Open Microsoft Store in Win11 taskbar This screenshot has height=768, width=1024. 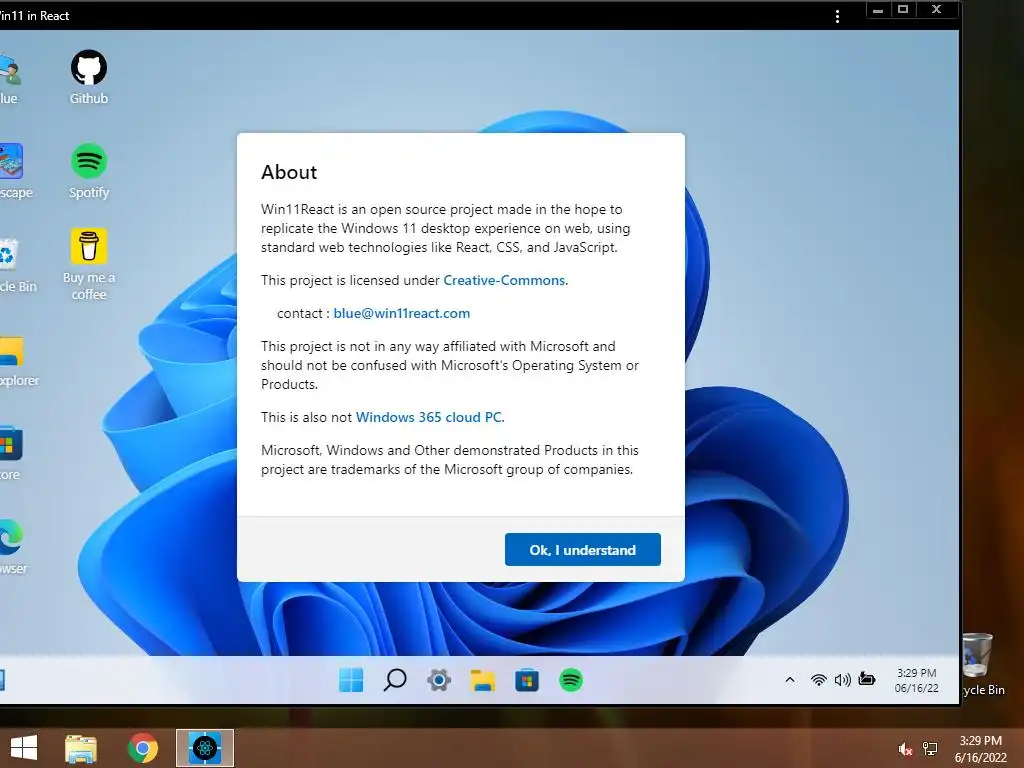pos(526,680)
